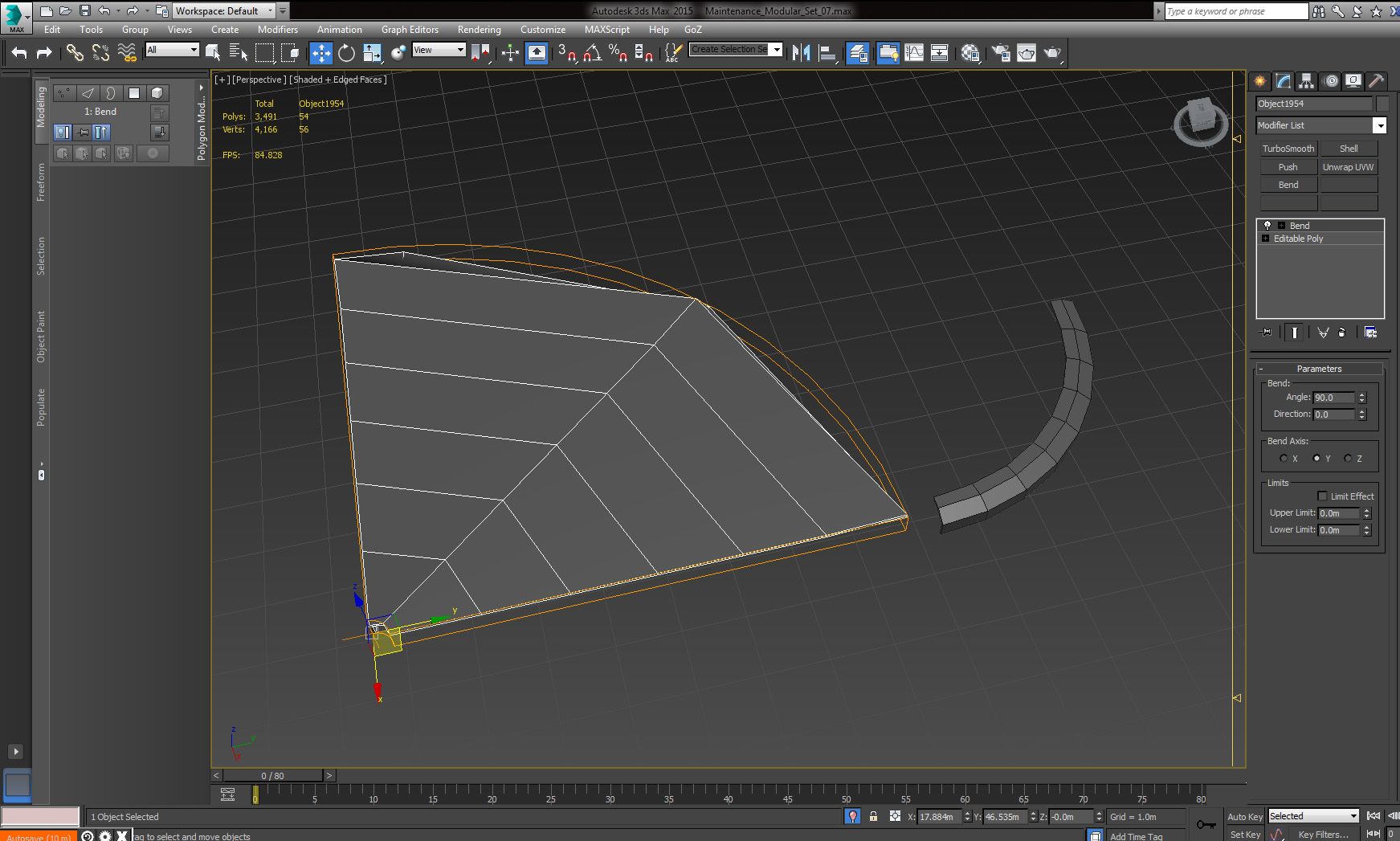Toggle Selection Lock padlock icon
Screen dimensions: 1400x841
873,816
